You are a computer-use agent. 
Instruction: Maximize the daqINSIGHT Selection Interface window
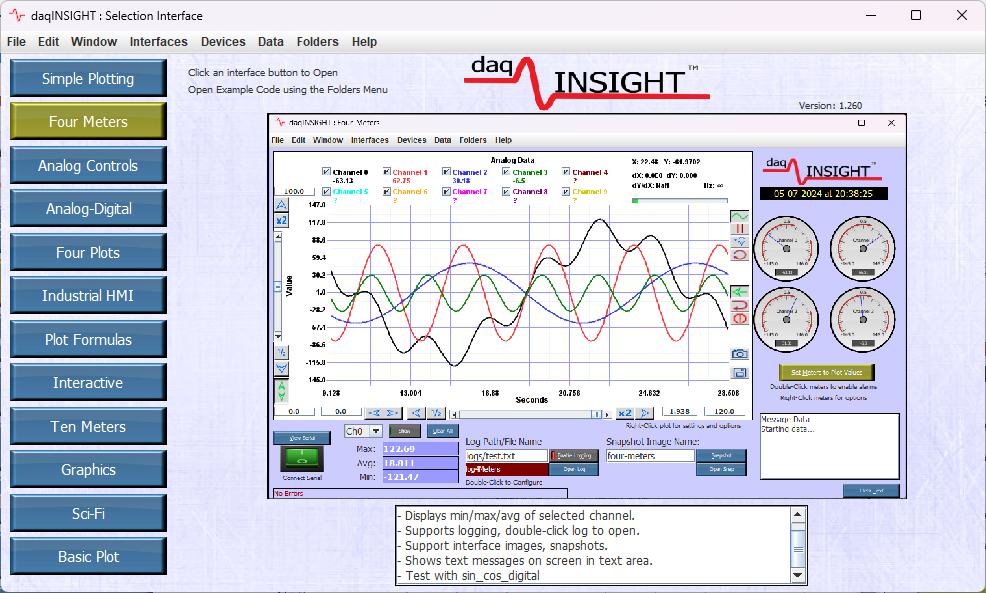916,15
